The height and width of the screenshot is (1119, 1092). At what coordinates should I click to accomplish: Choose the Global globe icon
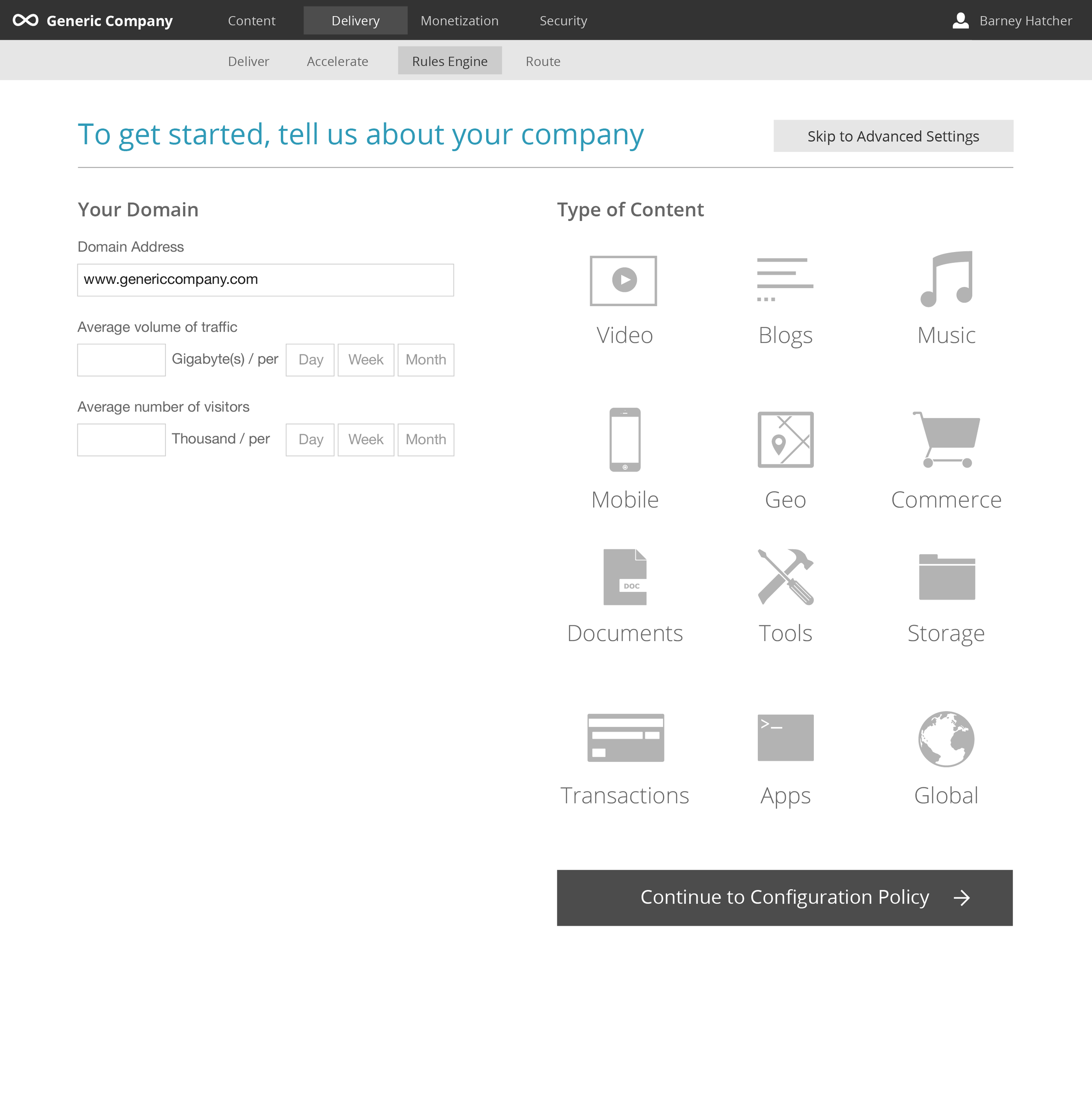click(946, 739)
